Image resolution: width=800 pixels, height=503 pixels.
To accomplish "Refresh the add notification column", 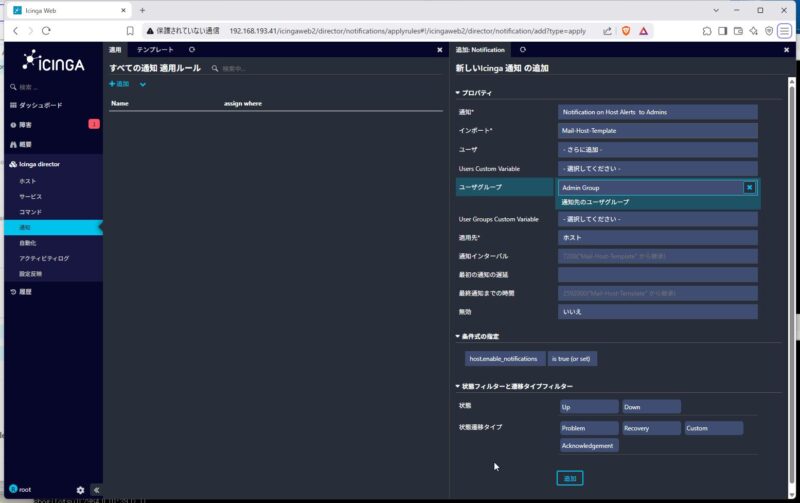I will click(x=523, y=49).
